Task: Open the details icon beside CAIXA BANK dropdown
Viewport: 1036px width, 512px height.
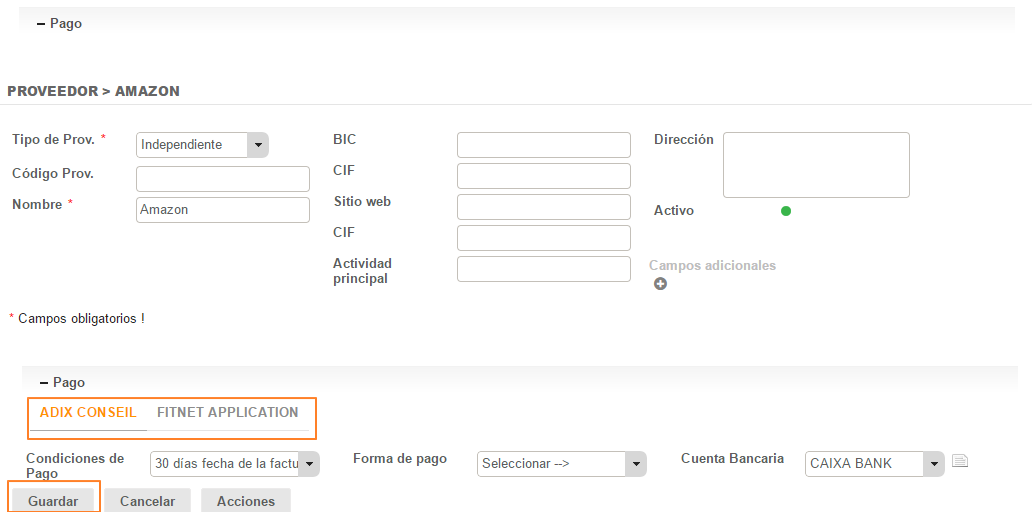Action: (x=960, y=462)
